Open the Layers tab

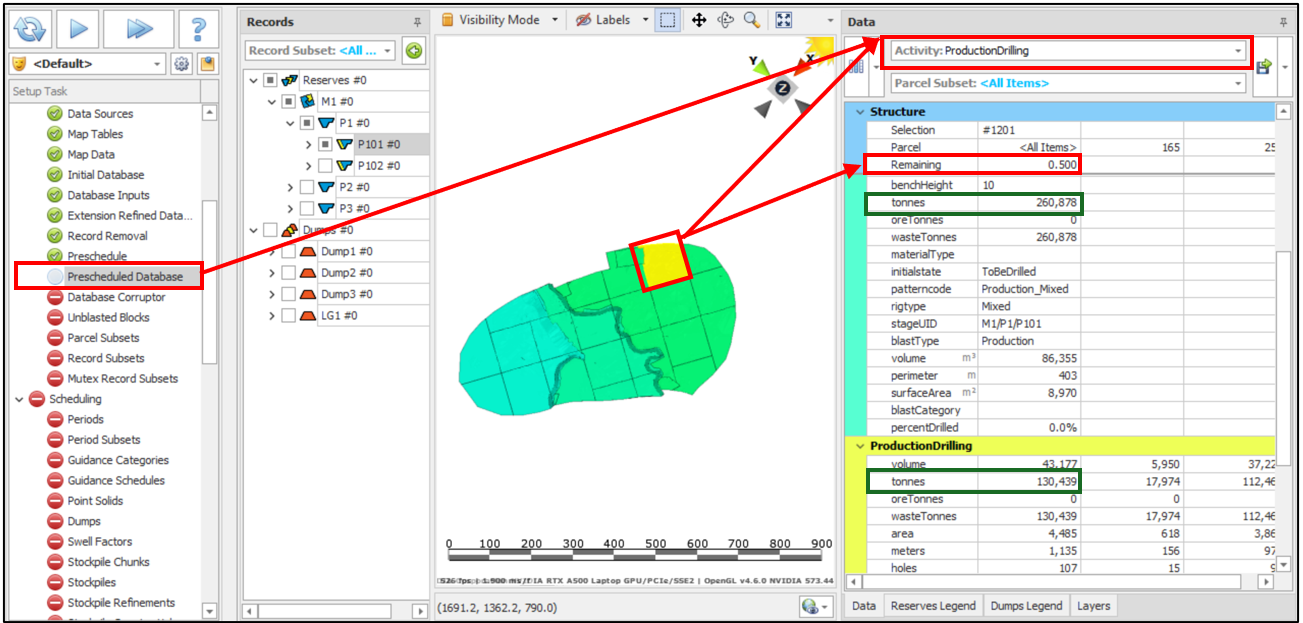coord(1093,606)
